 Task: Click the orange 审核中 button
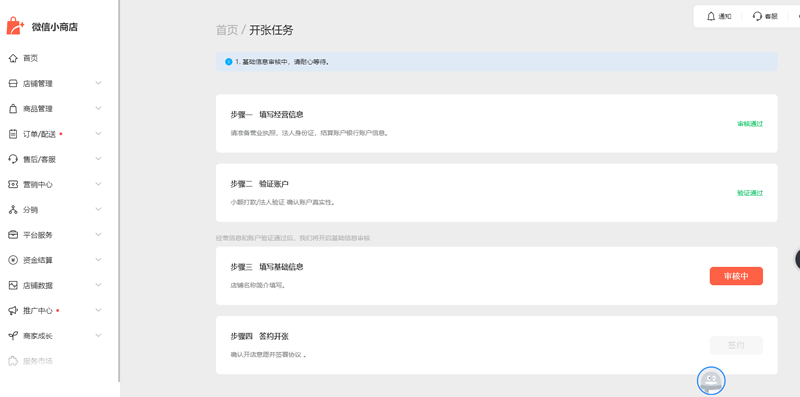click(x=736, y=276)
